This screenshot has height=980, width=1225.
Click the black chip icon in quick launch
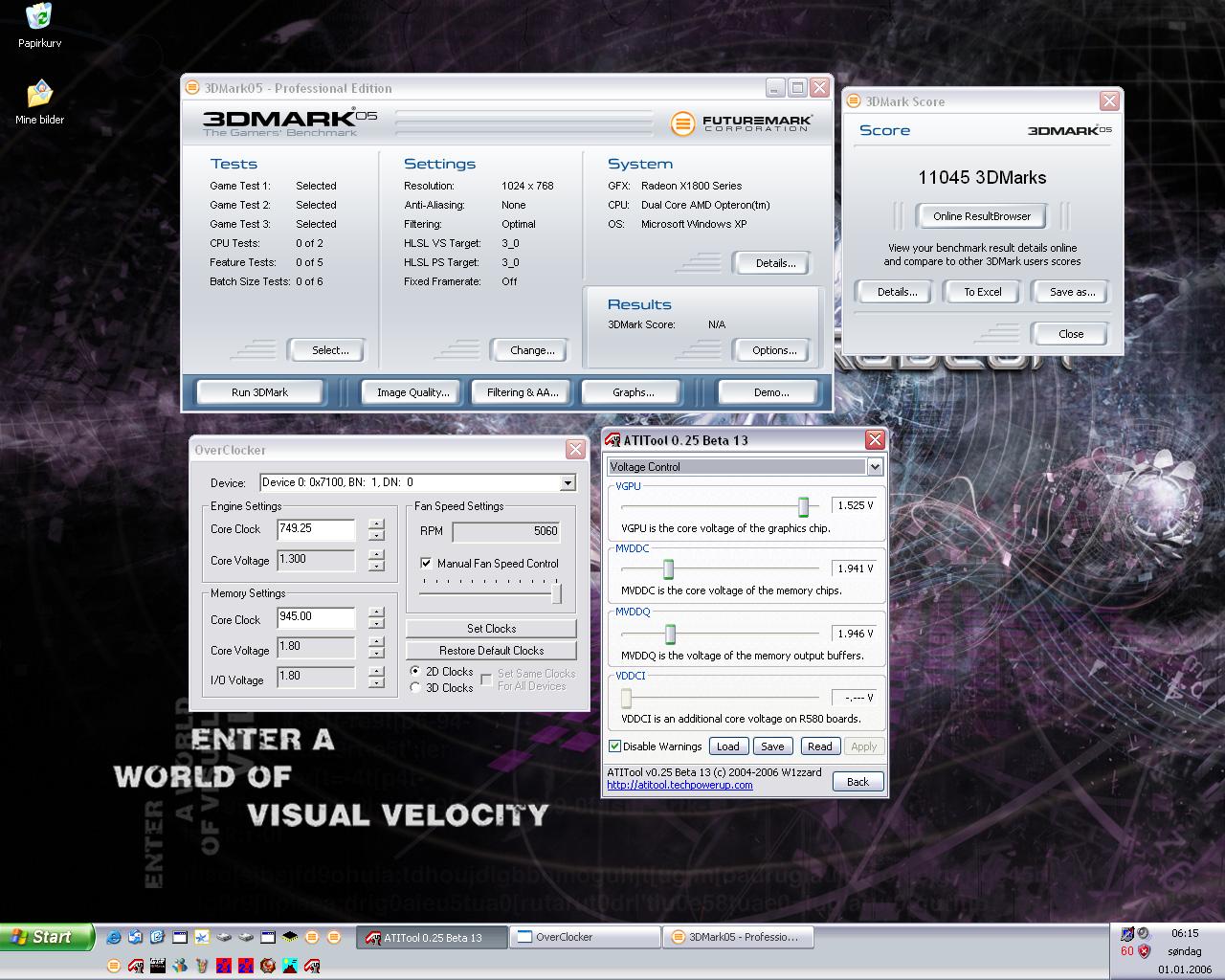289,937
